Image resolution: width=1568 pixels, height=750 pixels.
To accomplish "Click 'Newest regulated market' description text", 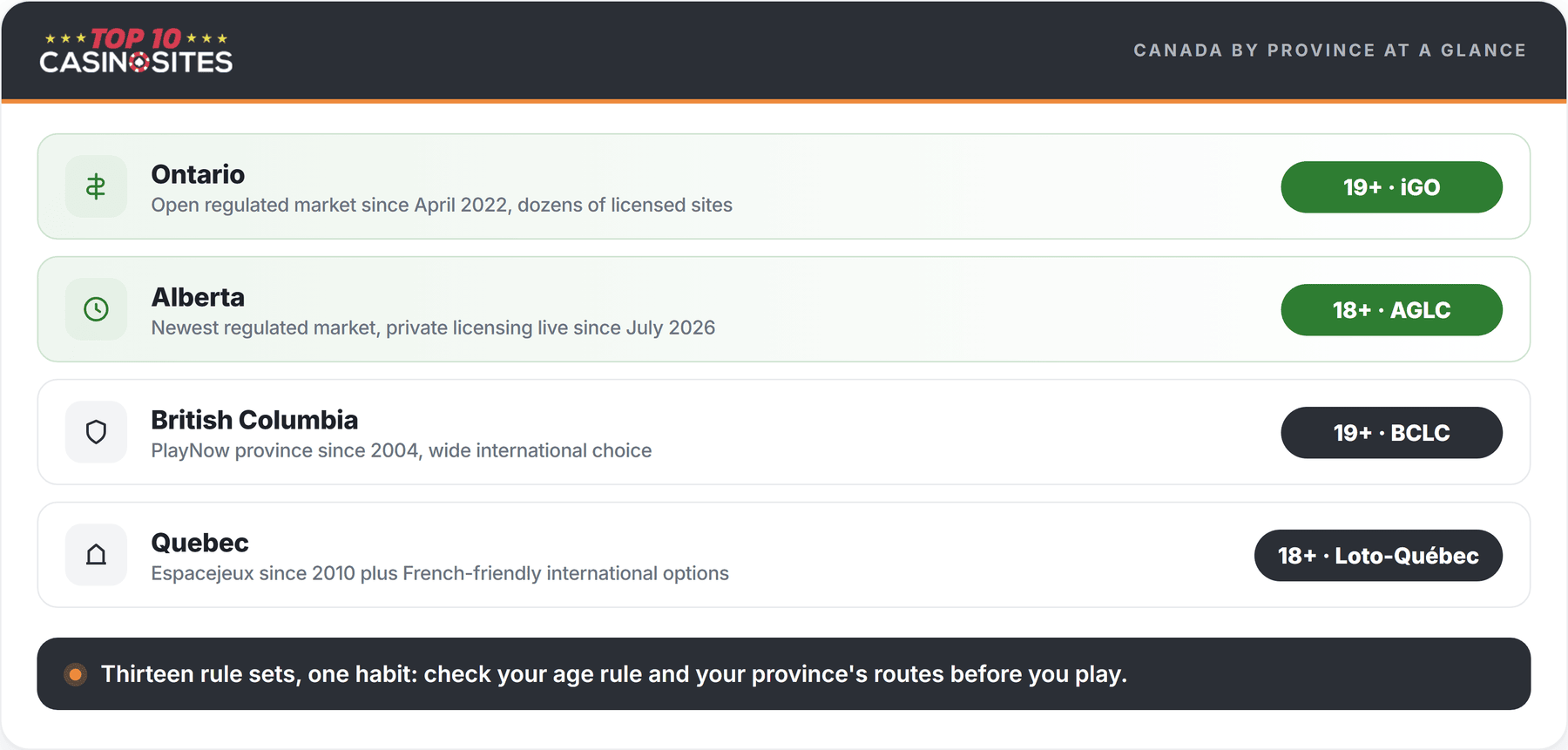I will point(433,328).
